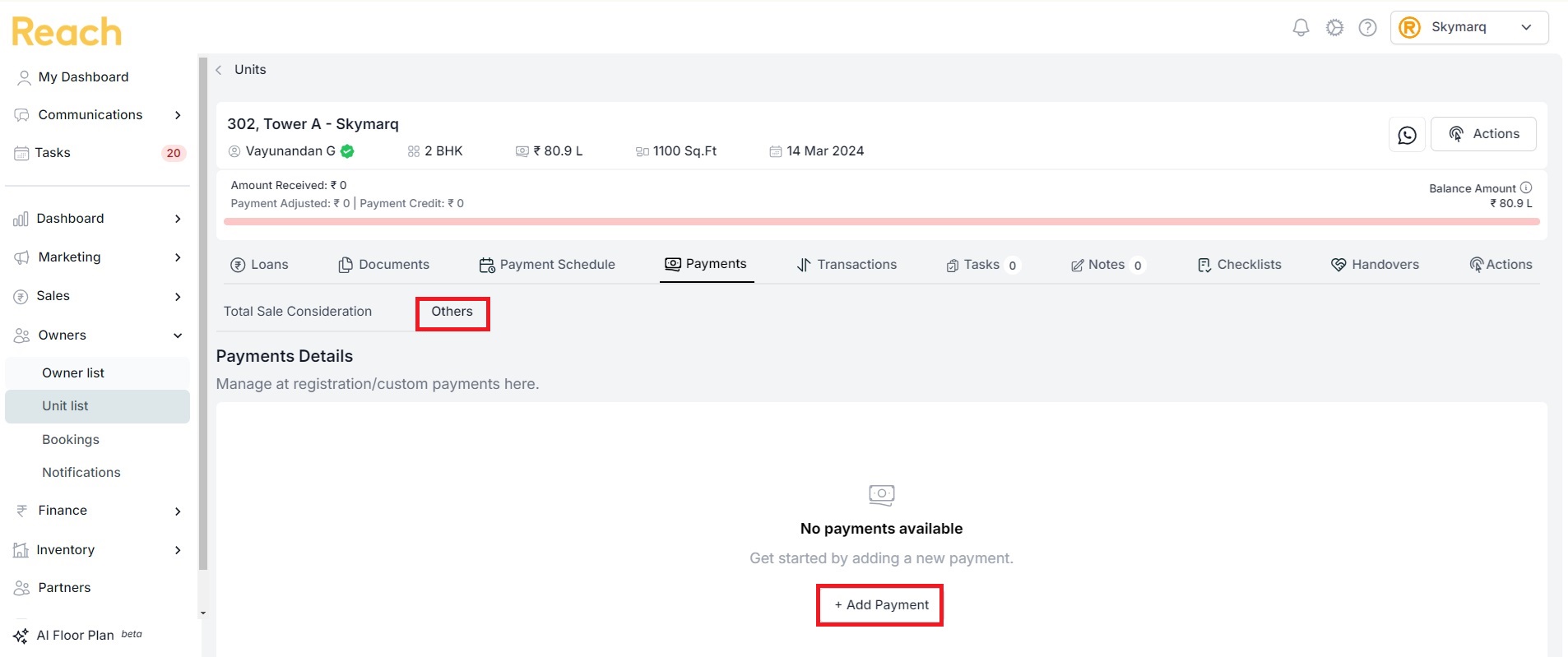Open Unit list in sidebar
The height and width of the screenshot is (657, 1568).
pyautogui.click(x=97, y=406)
